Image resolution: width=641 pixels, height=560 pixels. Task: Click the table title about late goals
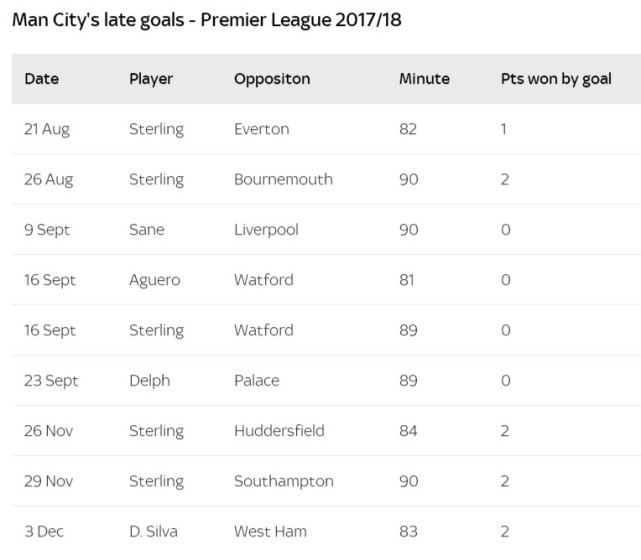[x=207, y=20]
